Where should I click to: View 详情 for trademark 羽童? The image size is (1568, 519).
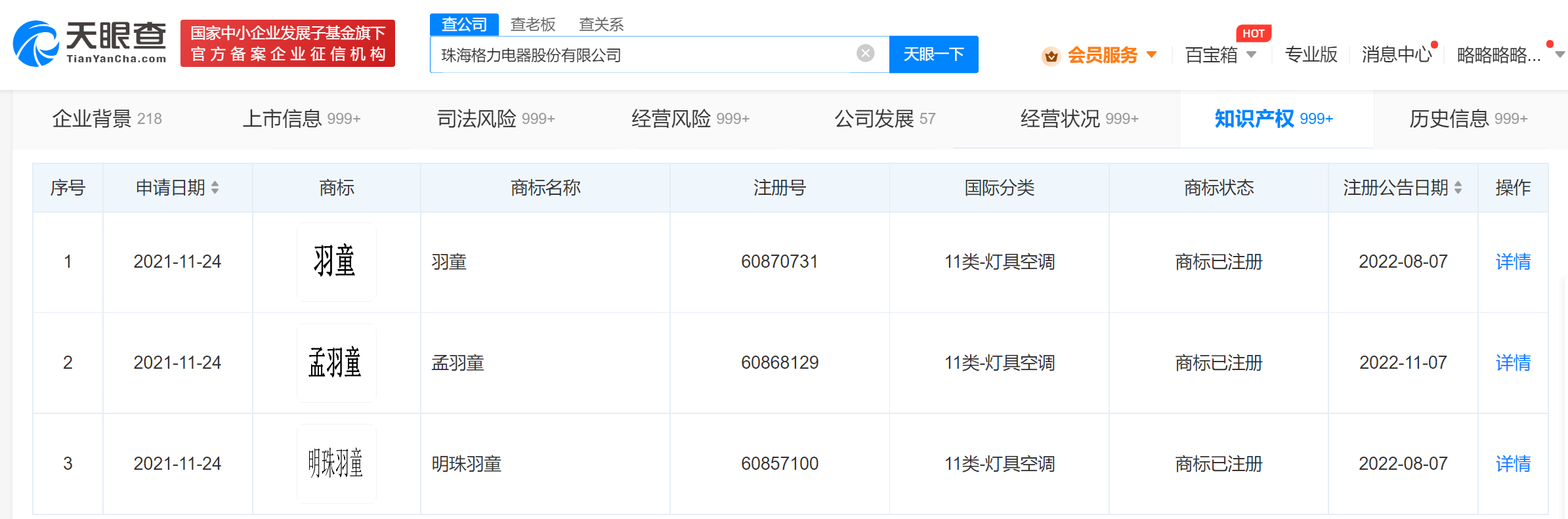pyautogui.click(x=1512, y=262)
